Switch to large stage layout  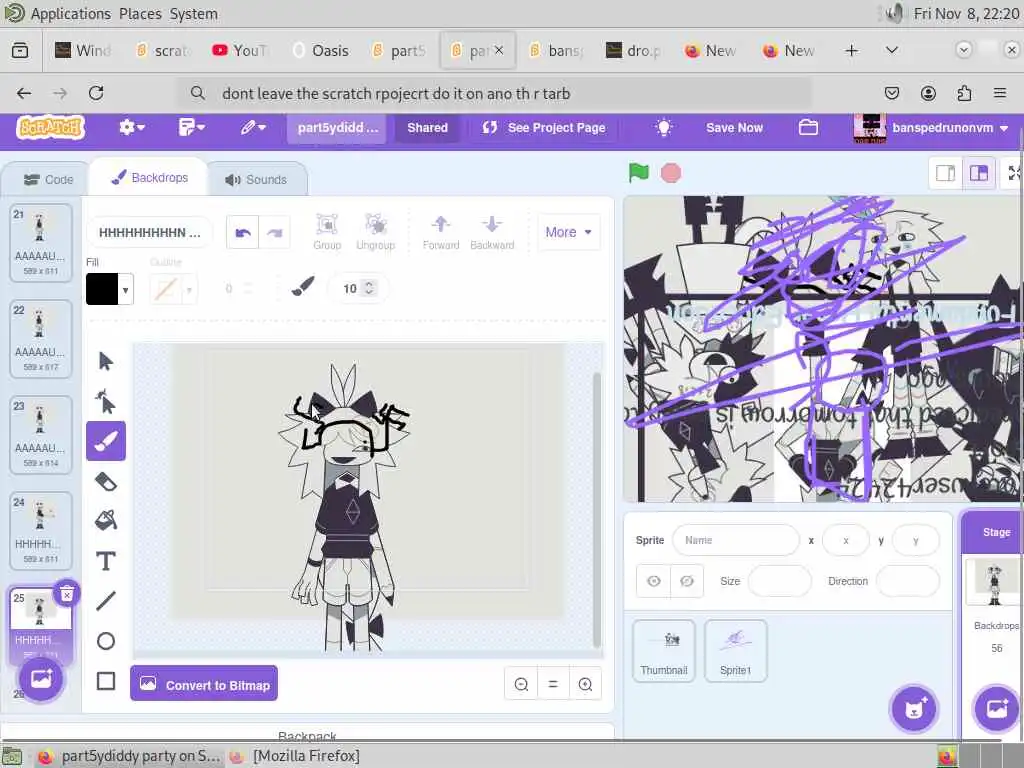[x=978, y=173]
